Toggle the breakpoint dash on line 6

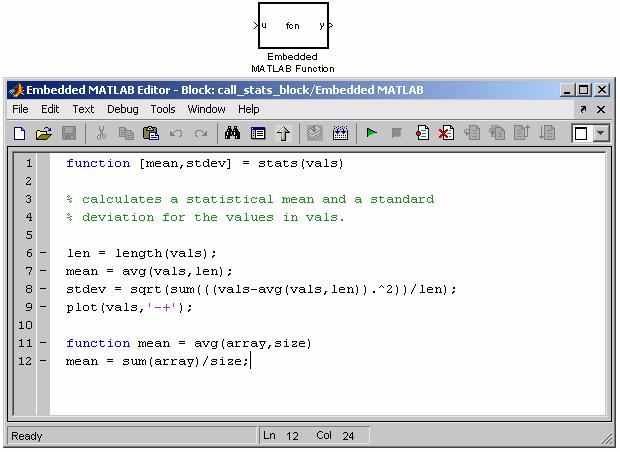click(43, 253)
